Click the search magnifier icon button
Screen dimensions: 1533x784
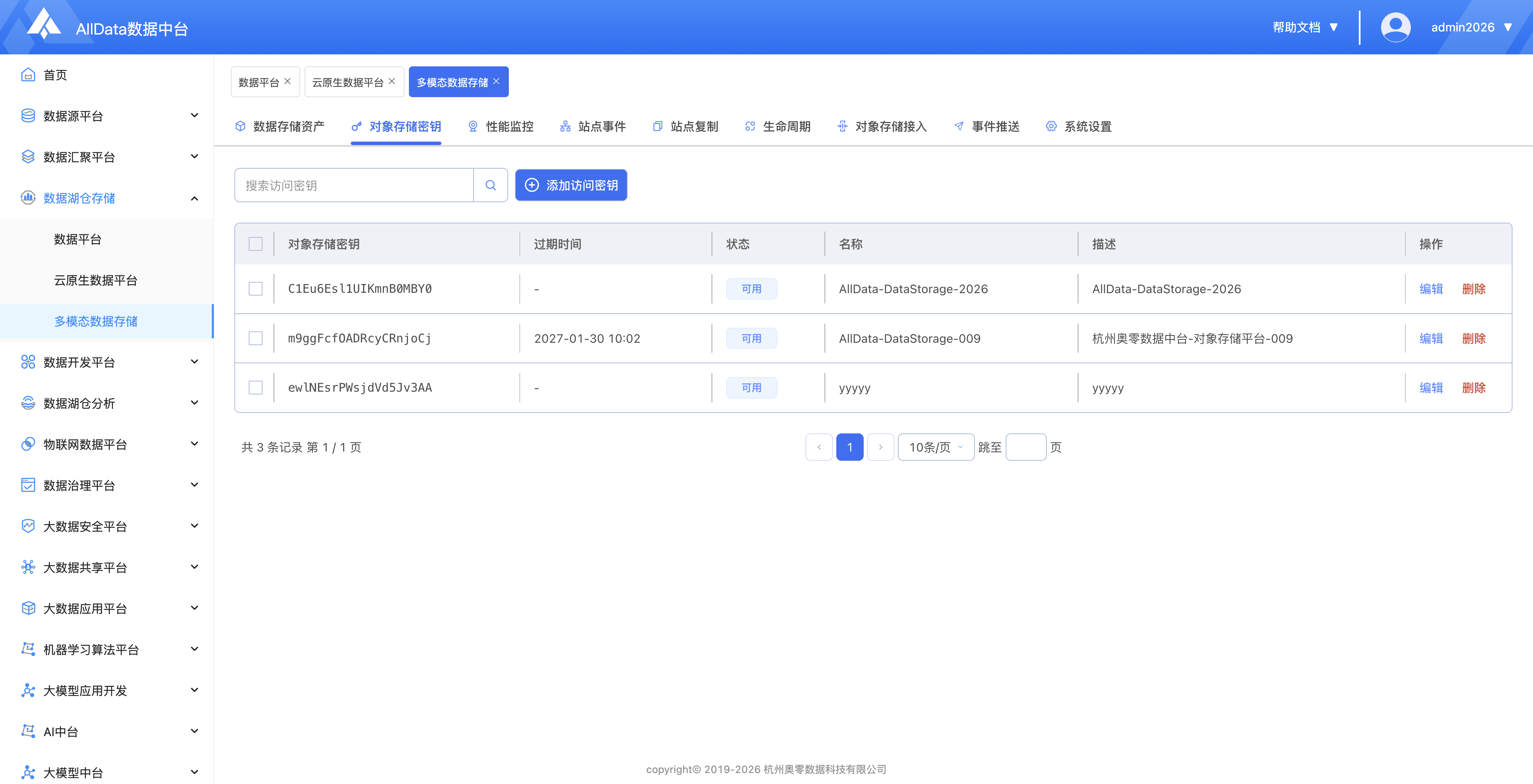490,185
